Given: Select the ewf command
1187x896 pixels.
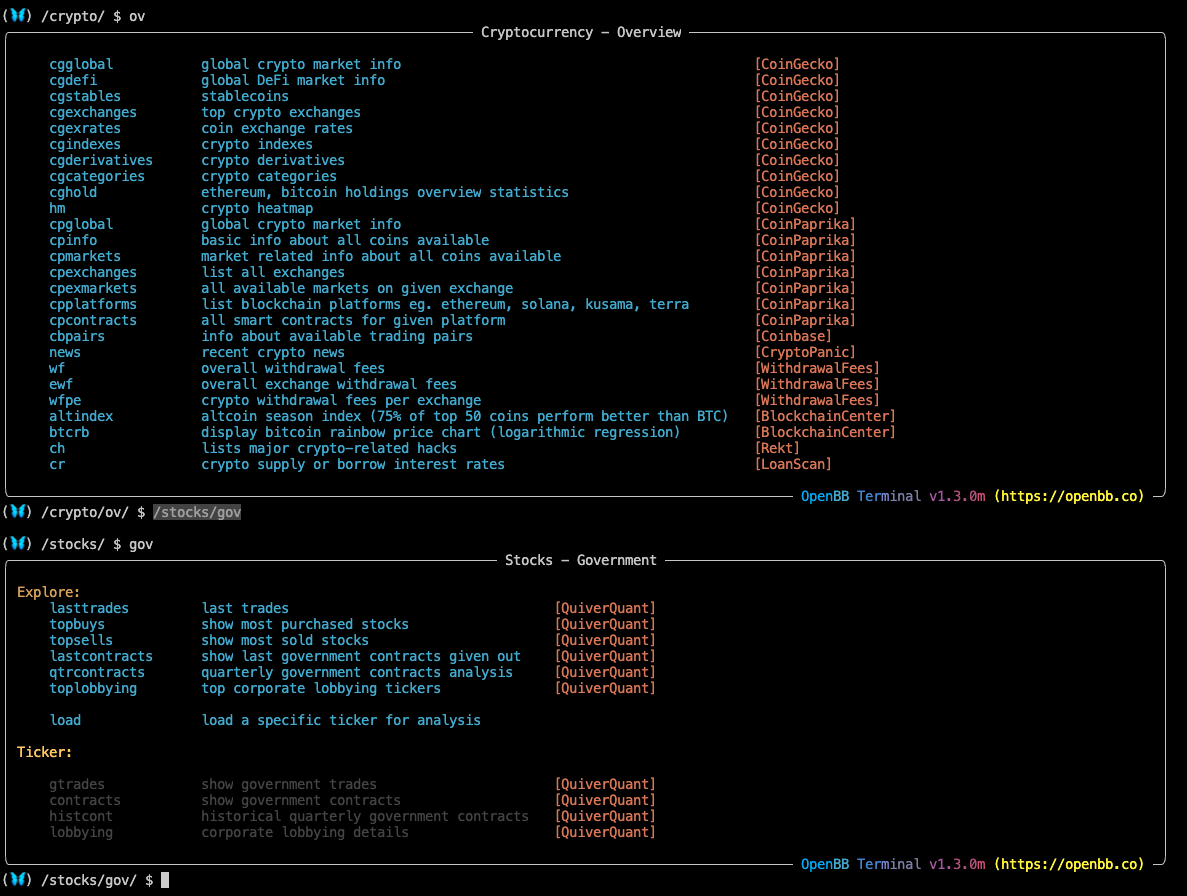Looking at the screenshot, I should coord(61,384).
